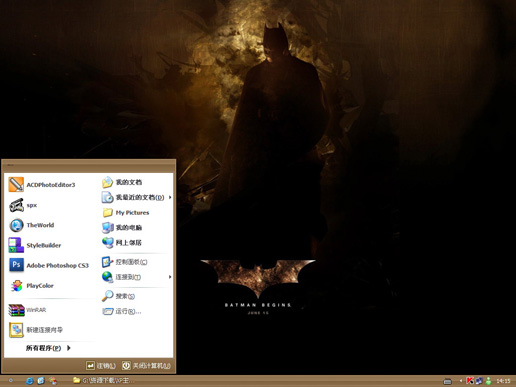Image resolution: width=516 pixels, height=387 pixels.
Task: Open 网上邻居 (Network Neighborhood)
Action: 122,243
